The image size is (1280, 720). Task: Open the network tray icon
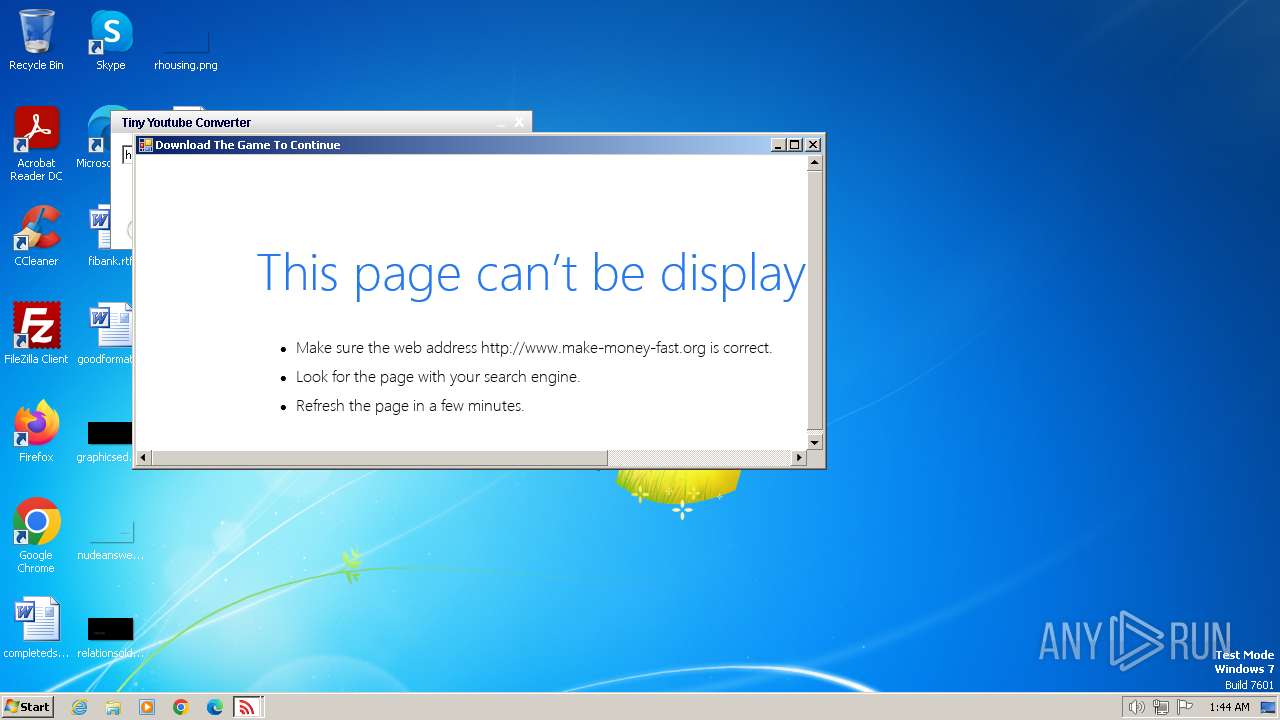[1161, 707]
